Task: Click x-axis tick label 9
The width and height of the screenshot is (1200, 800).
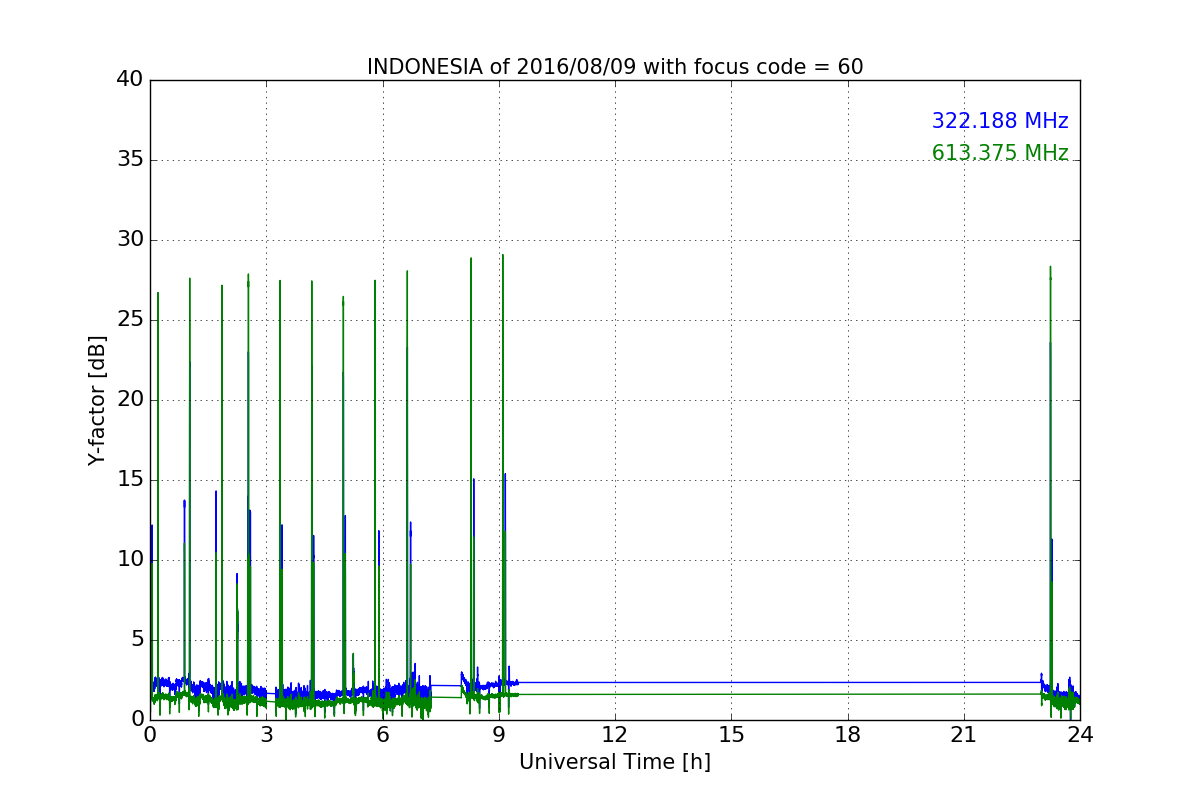Action: pos(499,735)
